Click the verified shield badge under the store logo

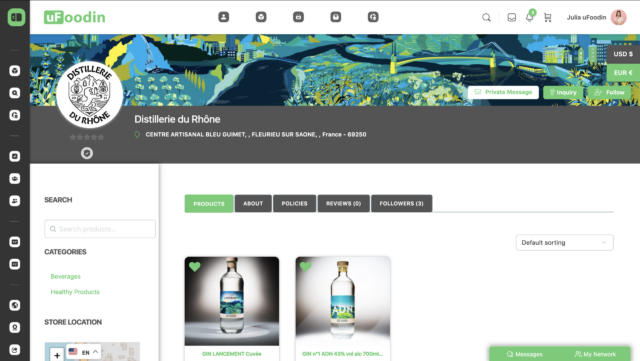[87, 153]
